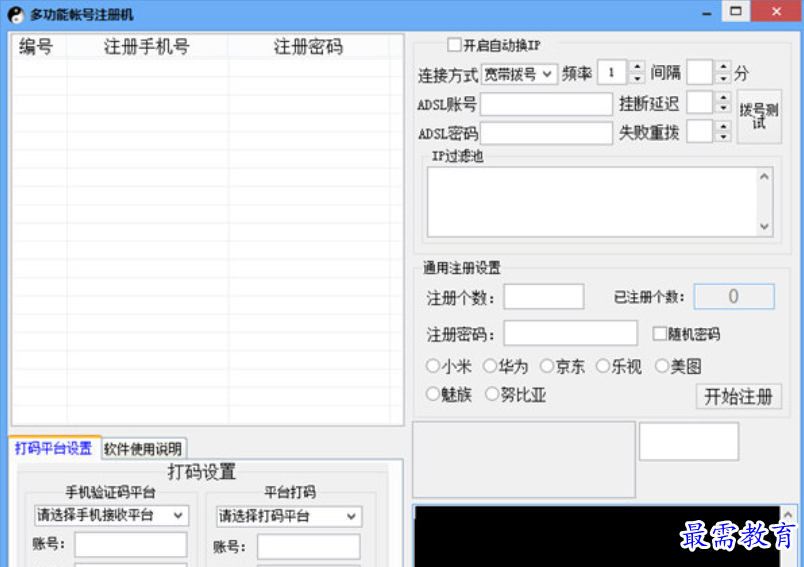Focus 账号 field under 手机验证码平台
Screen dimensions: 804x567
(131, 544)
